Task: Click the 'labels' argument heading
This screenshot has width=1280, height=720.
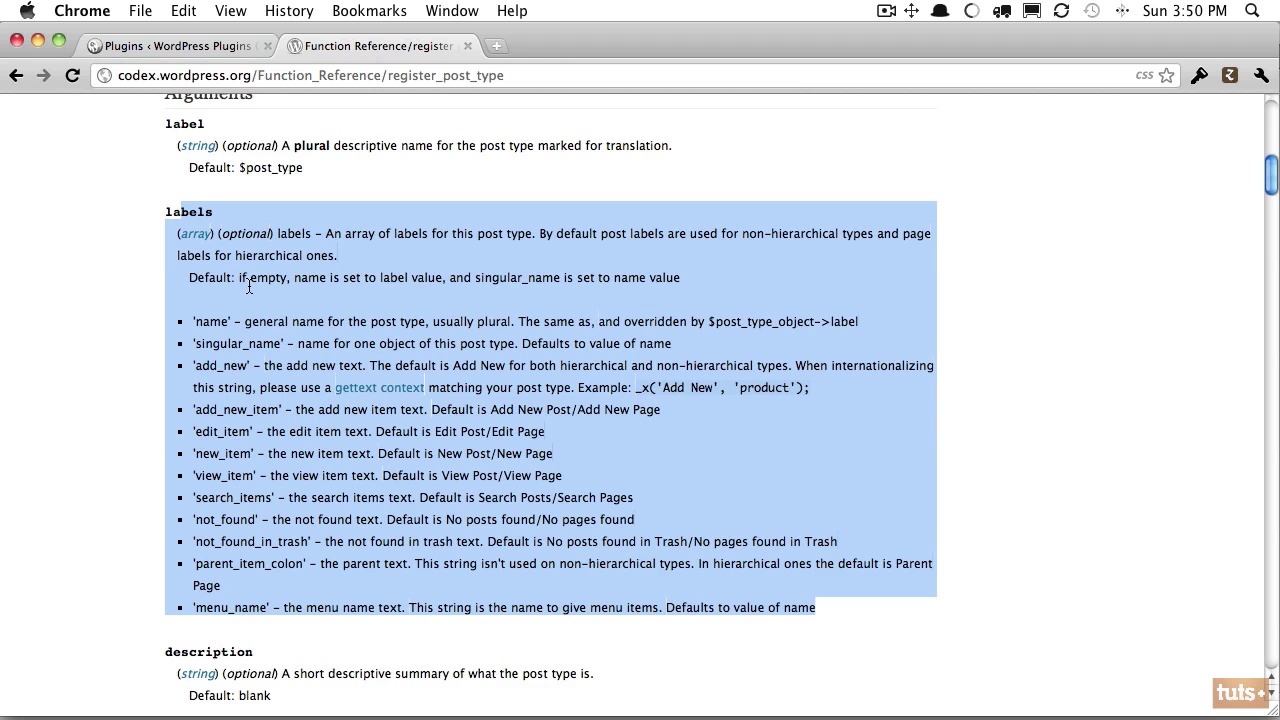Action: click(189, 211)
